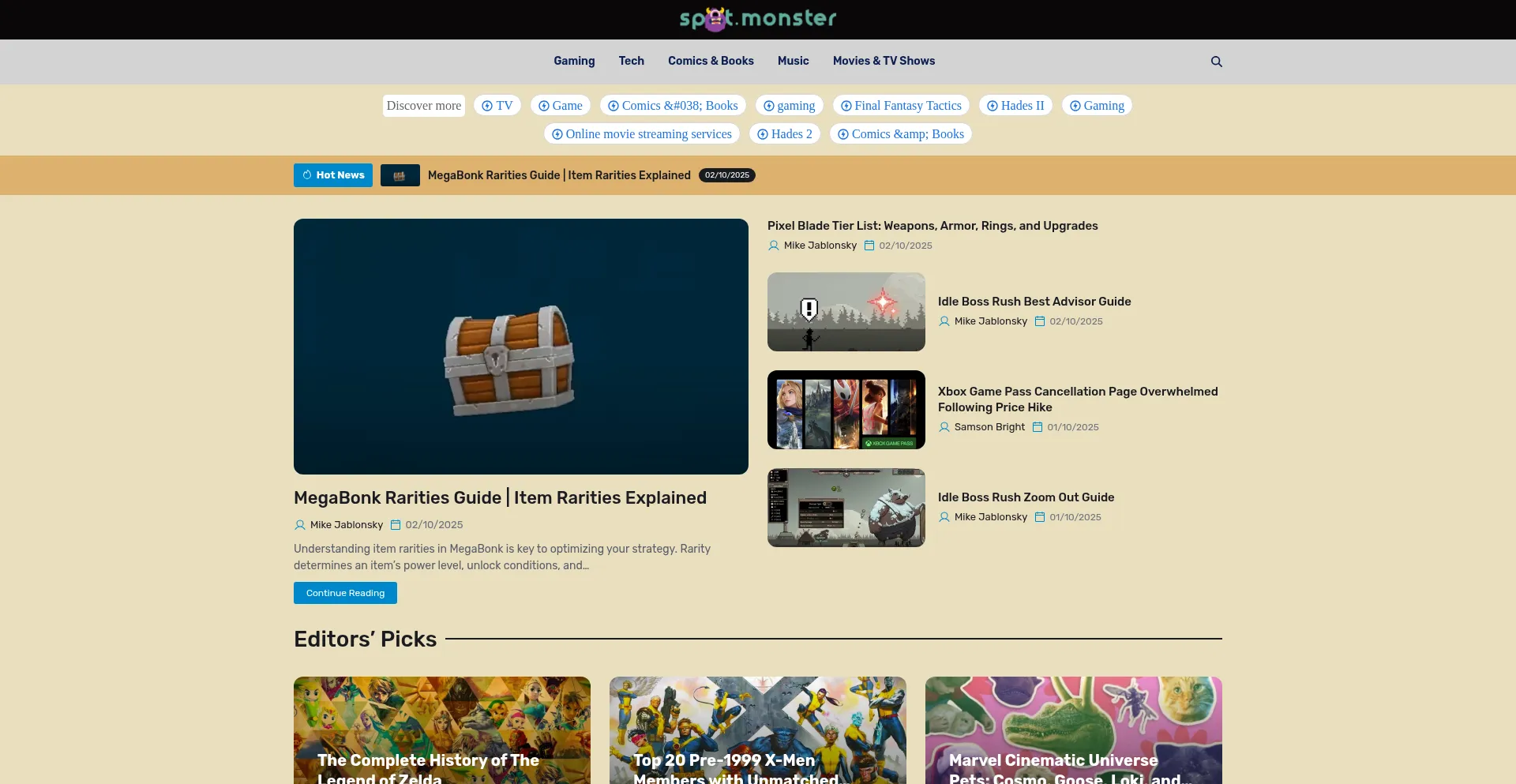Open Idle Boss Rush Zoom Out Guide

(1026, 497)
